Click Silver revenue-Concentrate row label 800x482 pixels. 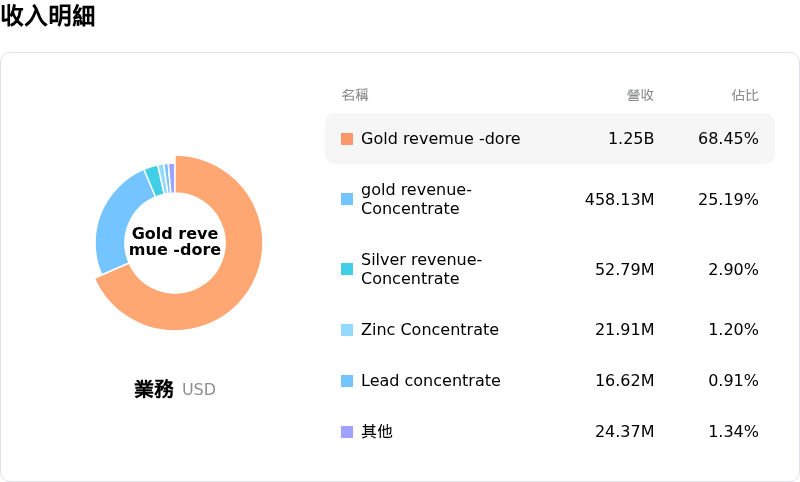click(x=421, y=269)
